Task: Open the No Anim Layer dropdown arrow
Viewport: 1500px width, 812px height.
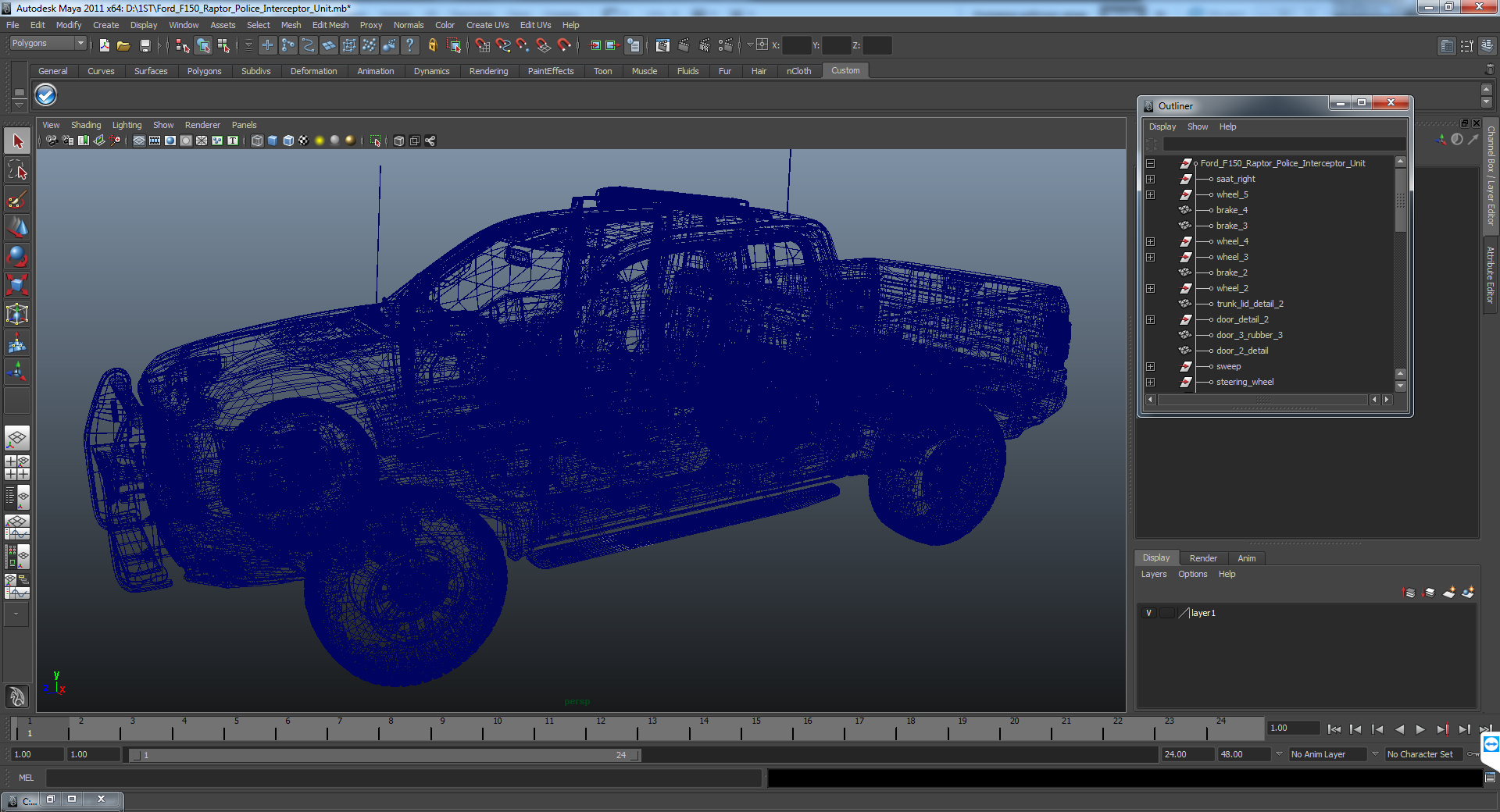Action: [x=1279, y=754]
